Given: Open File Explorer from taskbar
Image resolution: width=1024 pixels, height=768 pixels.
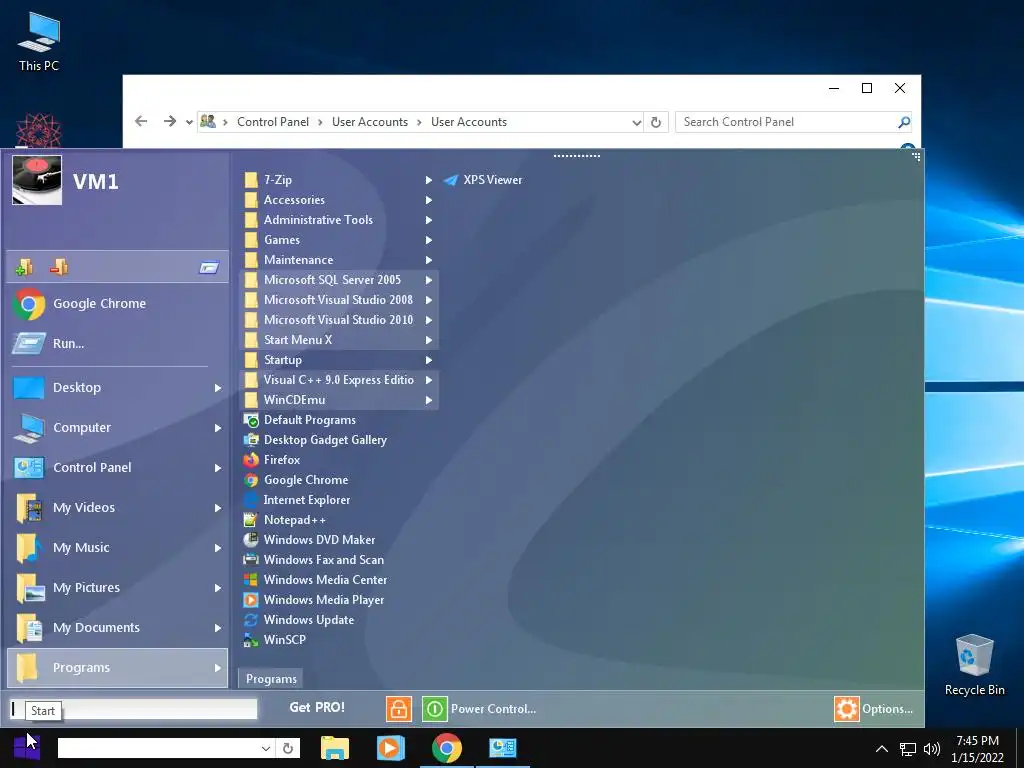Looking at the screenshot, I should pos(335,748).
